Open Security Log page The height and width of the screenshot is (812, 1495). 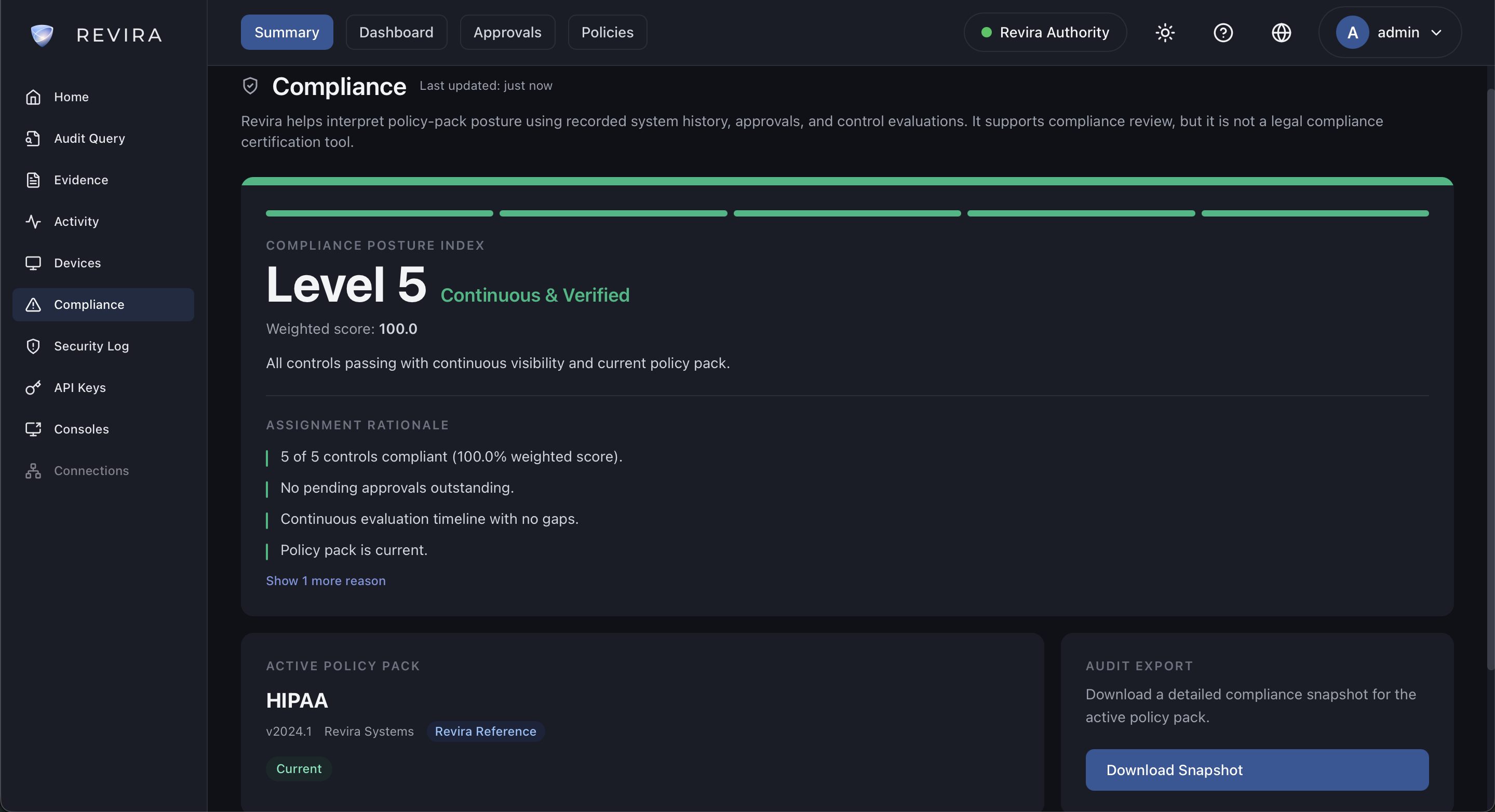tap(103, 346)
